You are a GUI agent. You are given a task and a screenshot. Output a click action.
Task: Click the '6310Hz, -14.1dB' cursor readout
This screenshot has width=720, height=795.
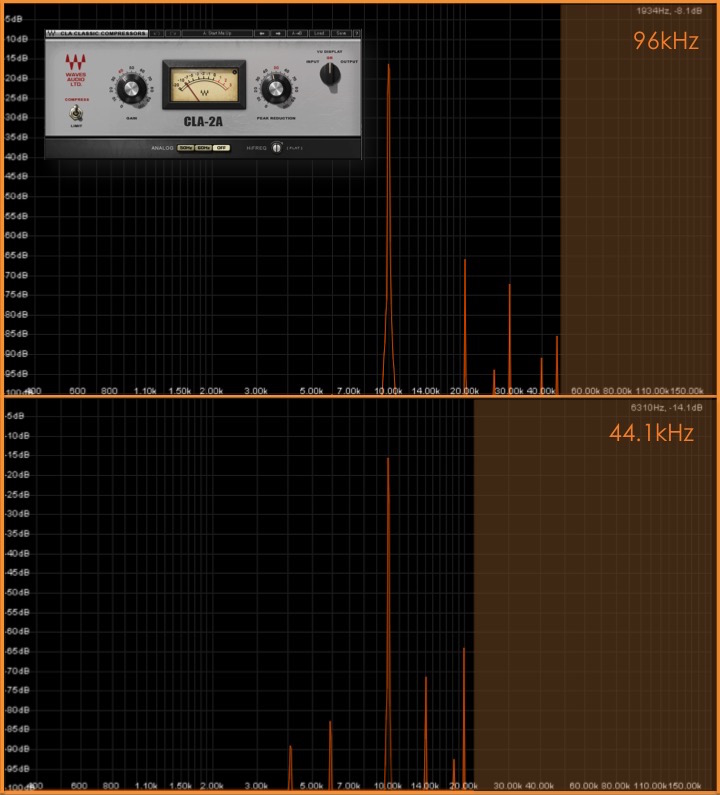(x=667, y=408)
